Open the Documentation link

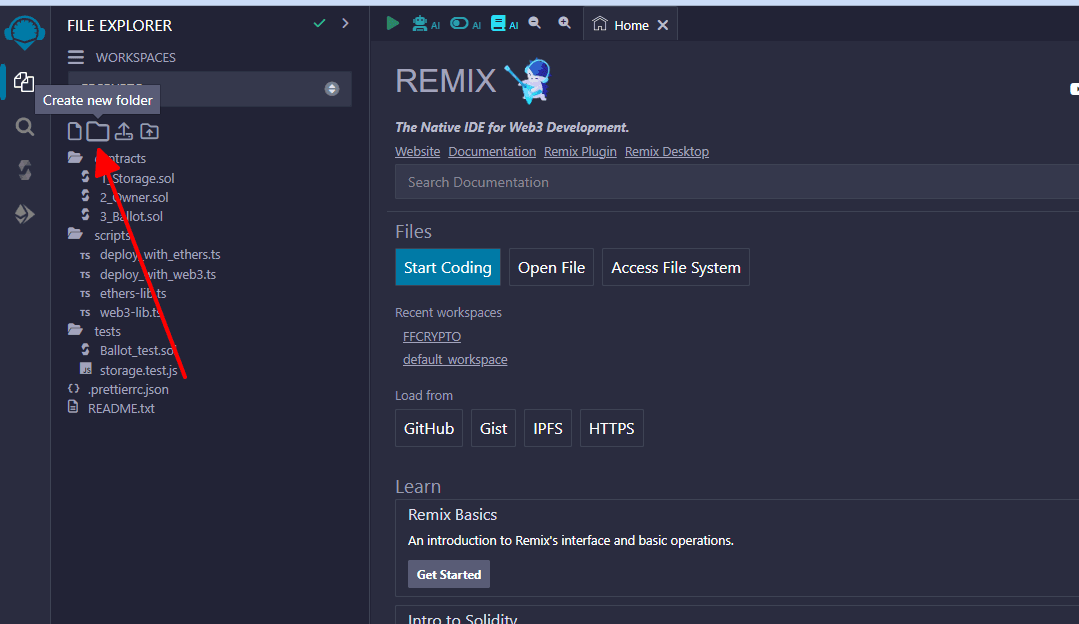coord(492,151)
